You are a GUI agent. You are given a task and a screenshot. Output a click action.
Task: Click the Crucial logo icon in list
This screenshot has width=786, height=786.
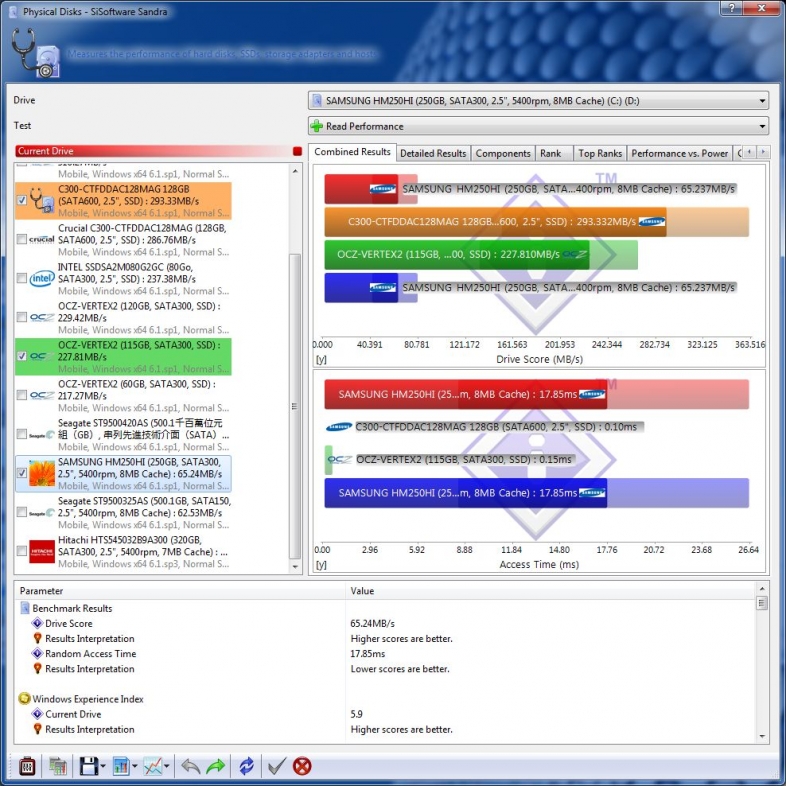click(x=42, y=240)
